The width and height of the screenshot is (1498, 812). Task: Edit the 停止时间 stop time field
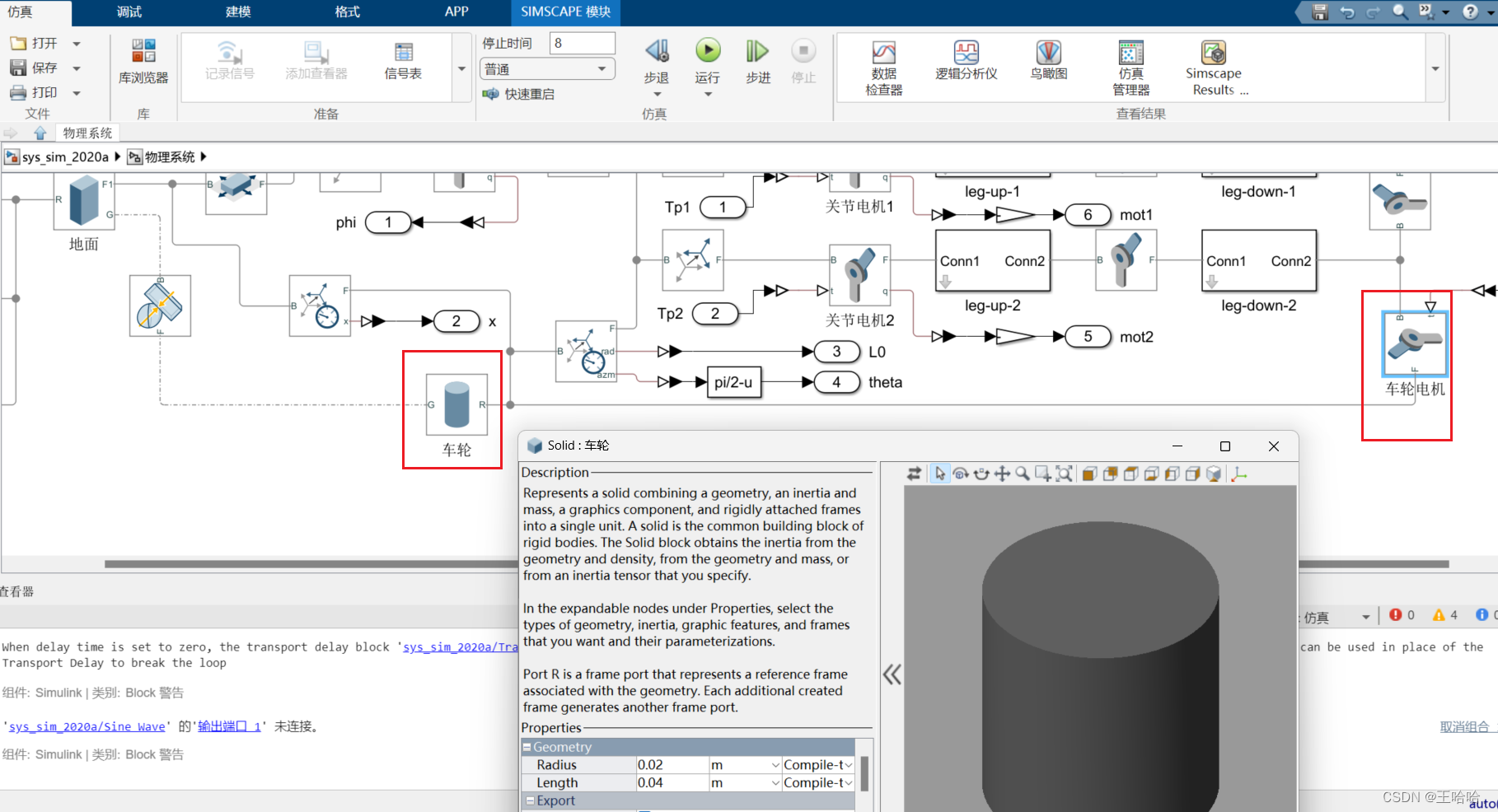pyautogui.click(x=583, y=44)
